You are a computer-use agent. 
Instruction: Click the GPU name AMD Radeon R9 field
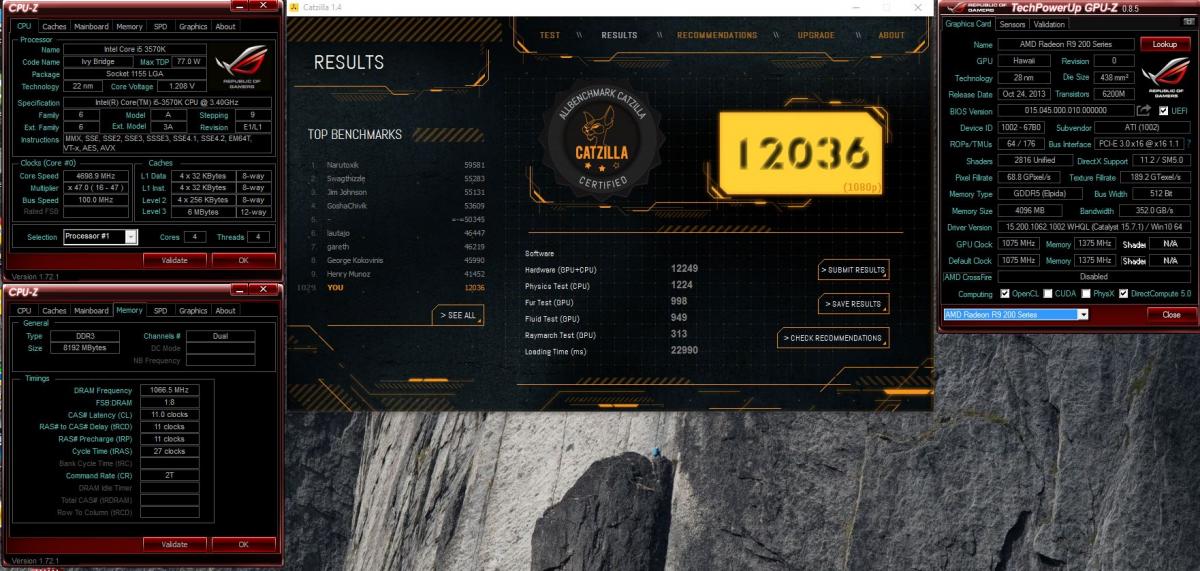1065,44
